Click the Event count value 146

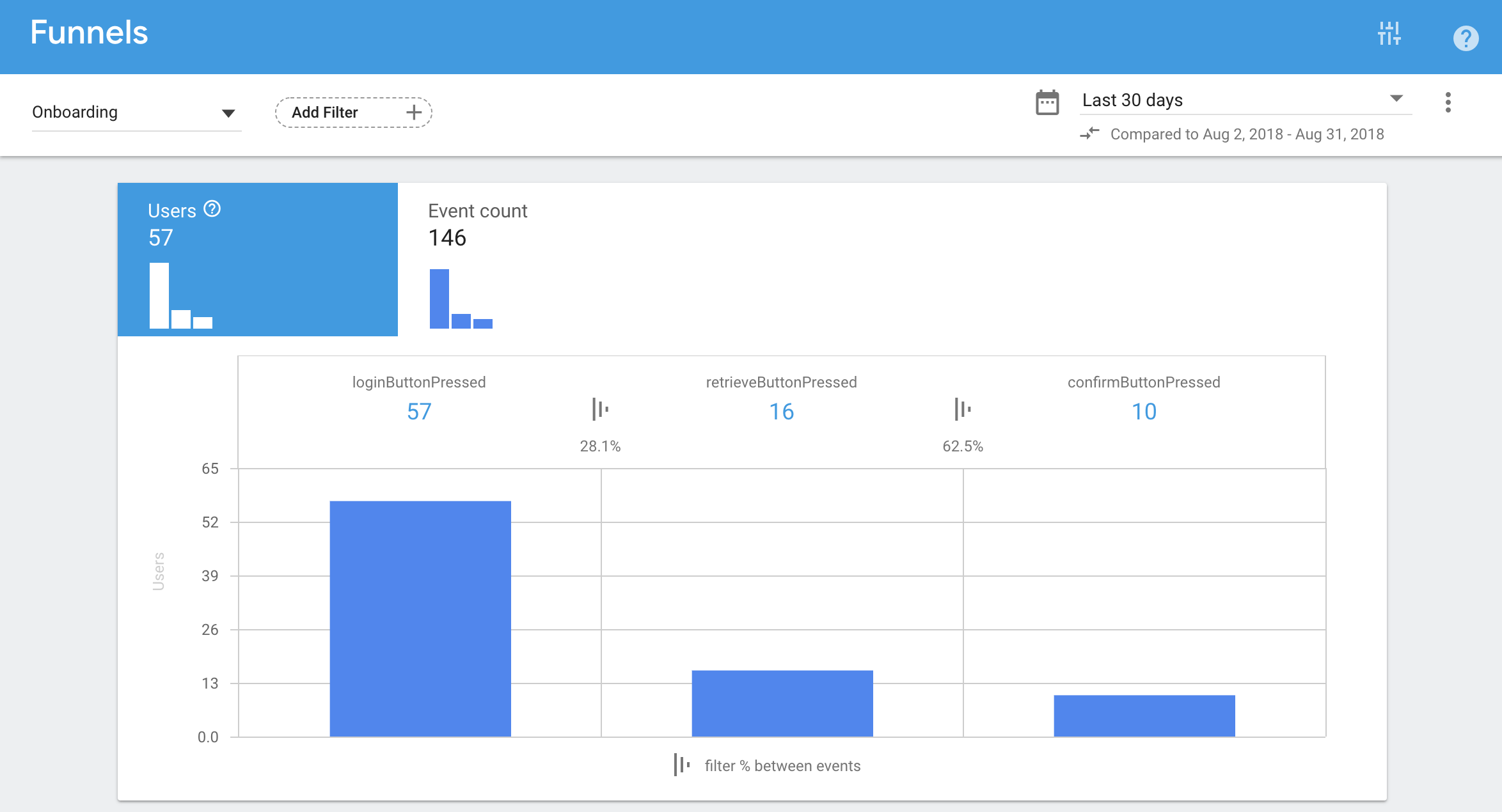447,238
